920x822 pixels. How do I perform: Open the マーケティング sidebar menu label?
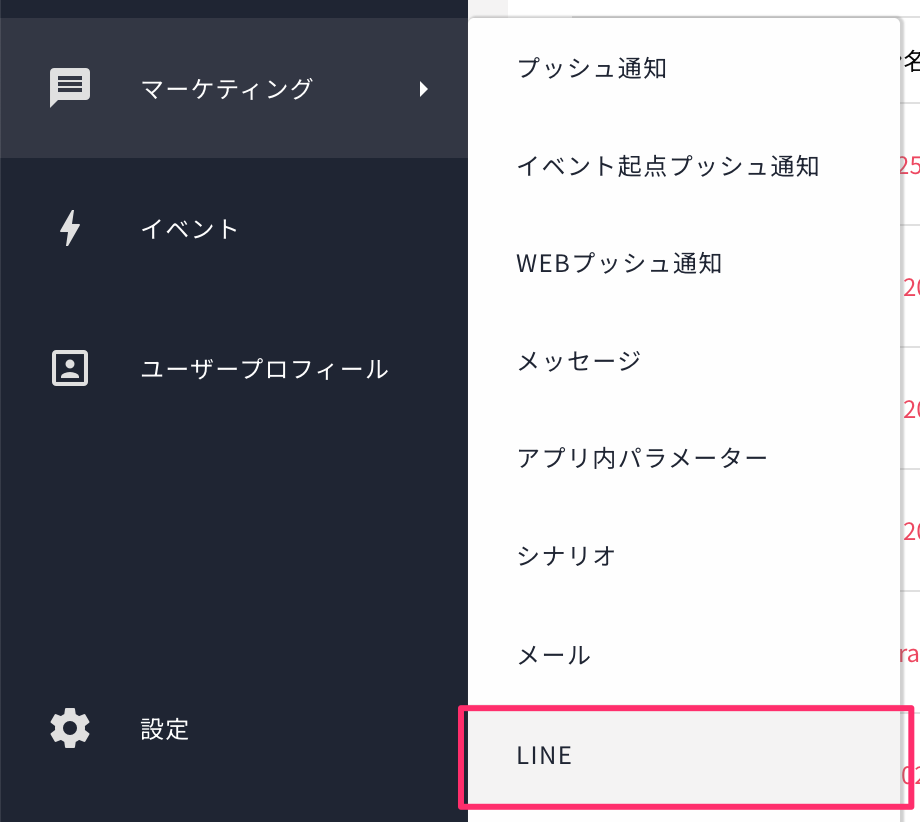227,89
